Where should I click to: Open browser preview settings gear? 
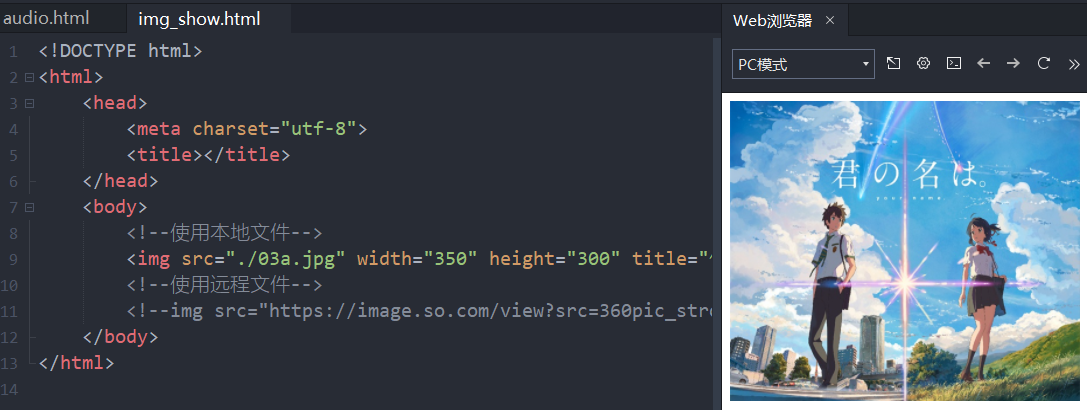923,63
